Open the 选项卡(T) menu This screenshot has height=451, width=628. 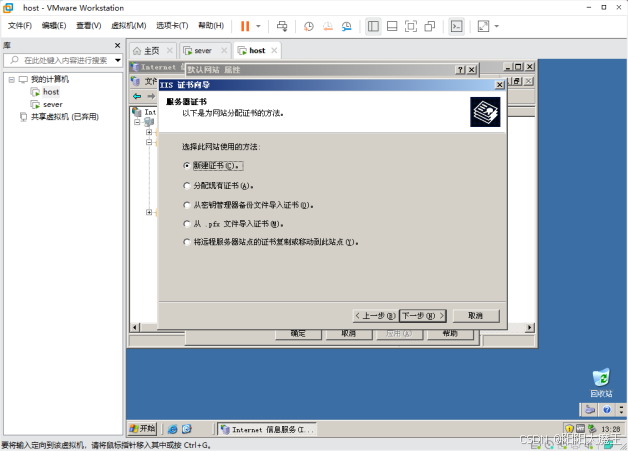[x=172, y=26]
